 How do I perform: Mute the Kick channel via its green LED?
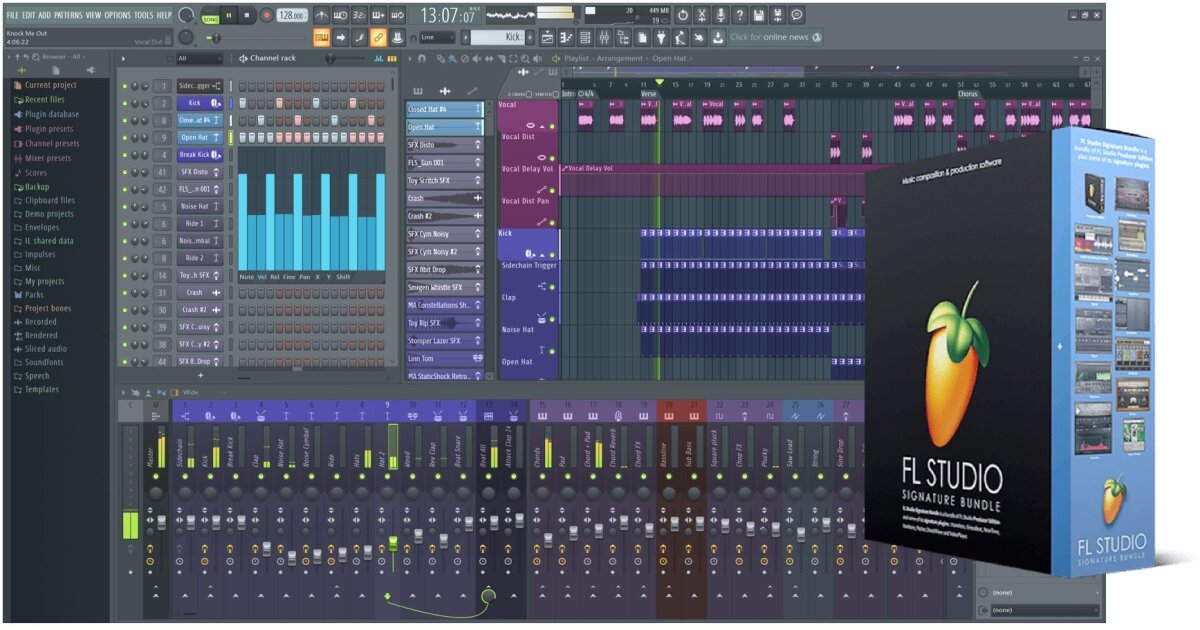tap(124, 103)
